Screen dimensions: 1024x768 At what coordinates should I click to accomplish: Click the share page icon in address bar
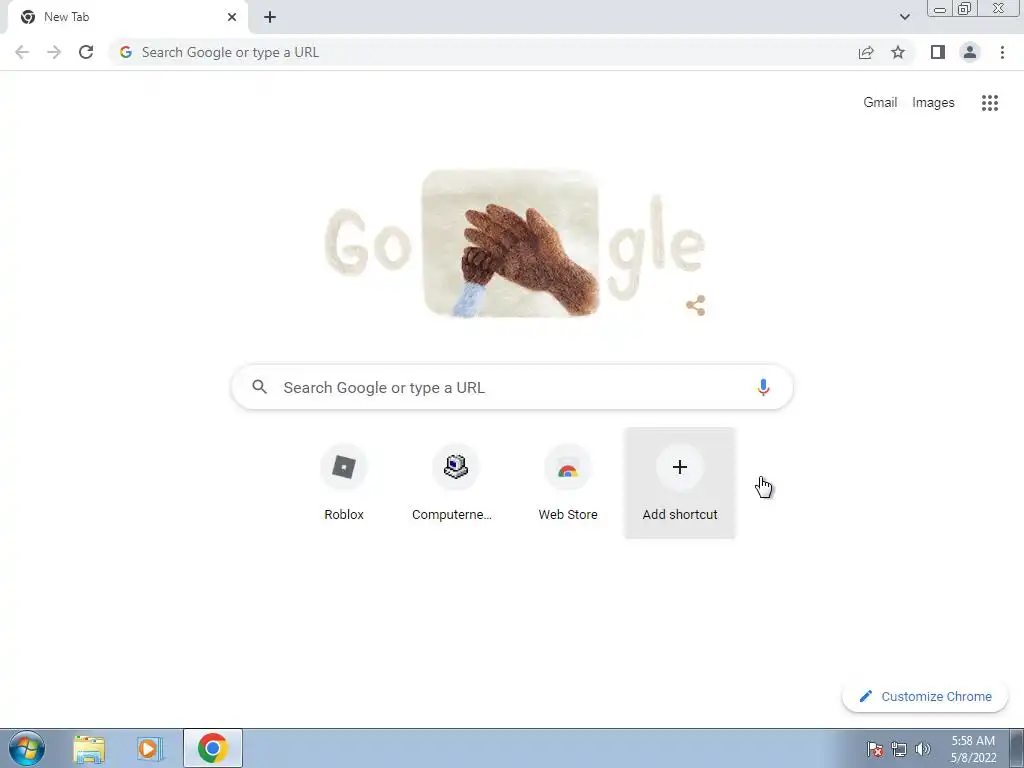pos(866,52)
